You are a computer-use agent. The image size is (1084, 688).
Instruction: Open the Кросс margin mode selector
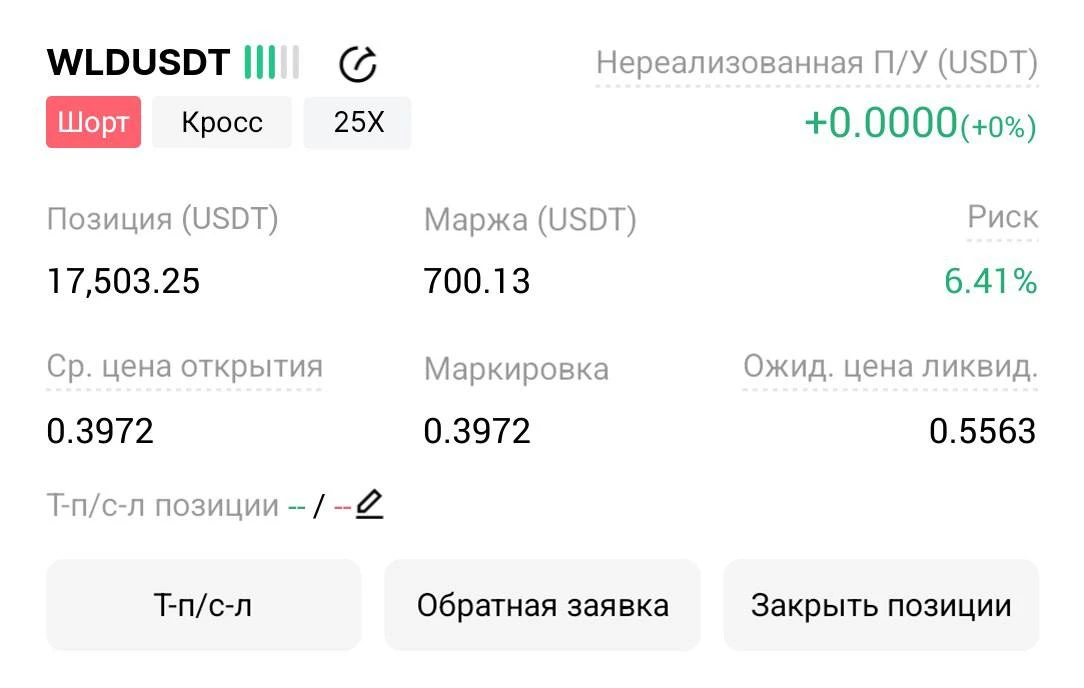pos(222,122)
